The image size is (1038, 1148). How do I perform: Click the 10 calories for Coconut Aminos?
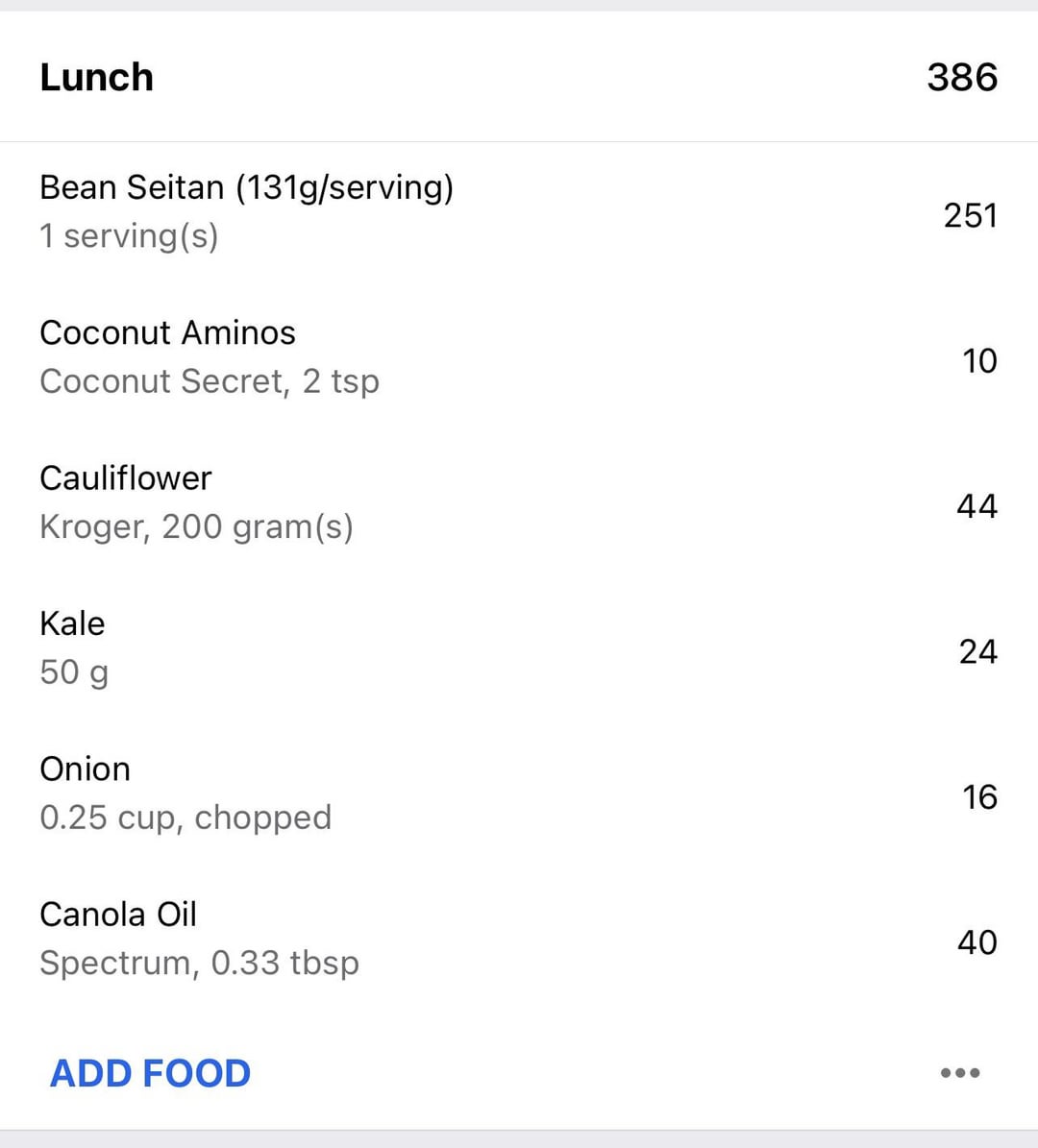point(979,361)
